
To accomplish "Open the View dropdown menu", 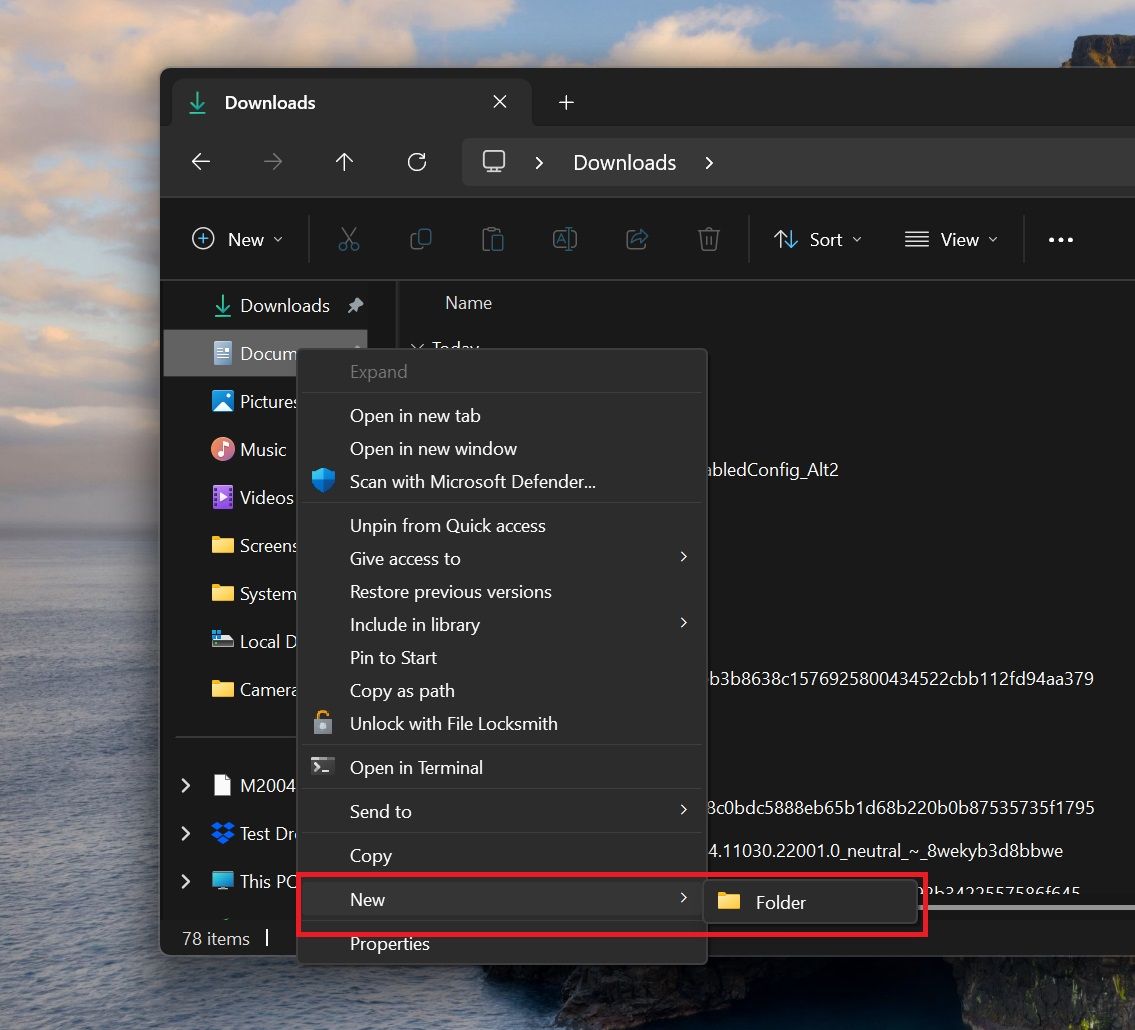I will (950, 239).
